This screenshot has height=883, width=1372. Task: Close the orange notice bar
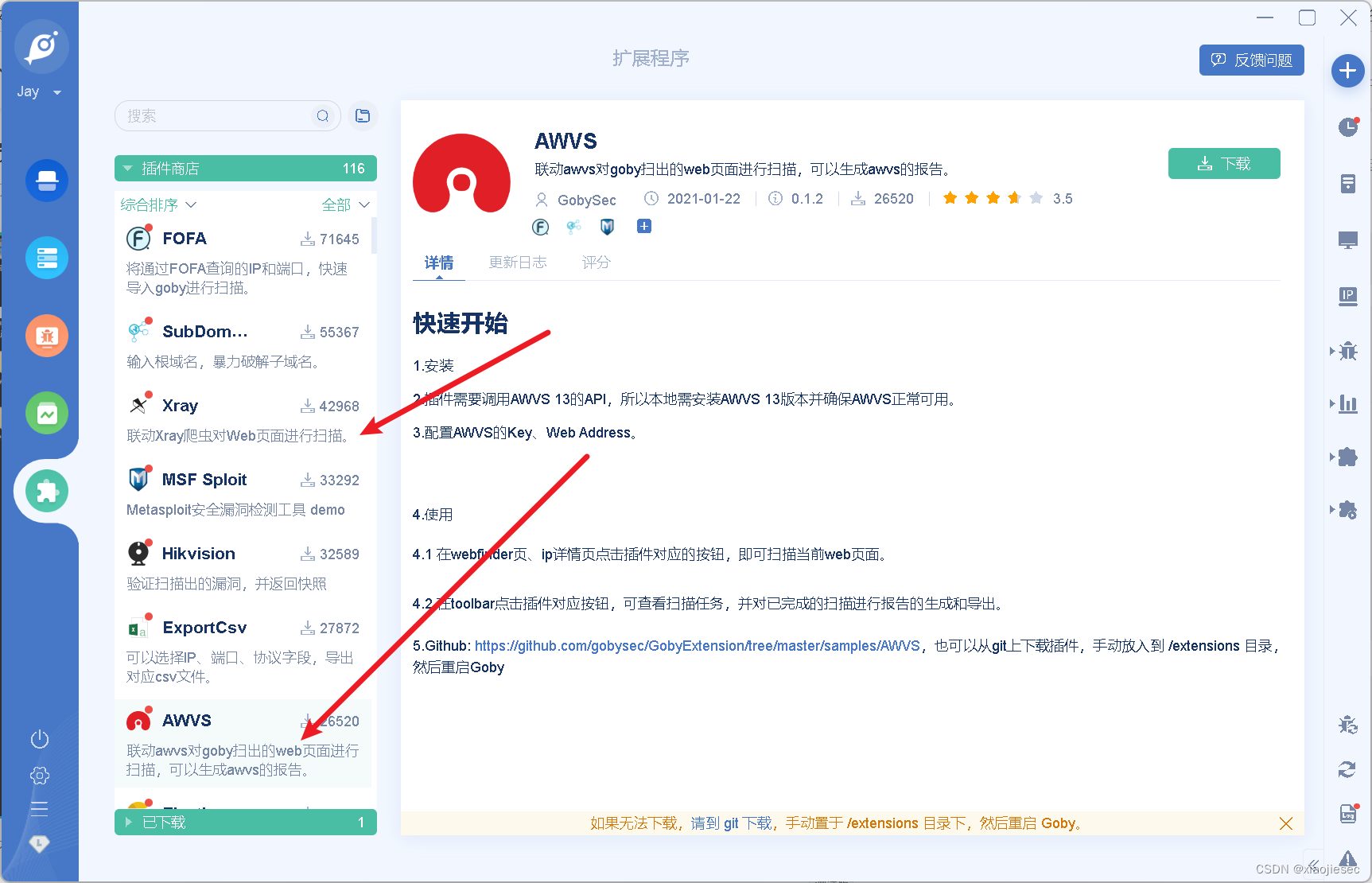1286,823
